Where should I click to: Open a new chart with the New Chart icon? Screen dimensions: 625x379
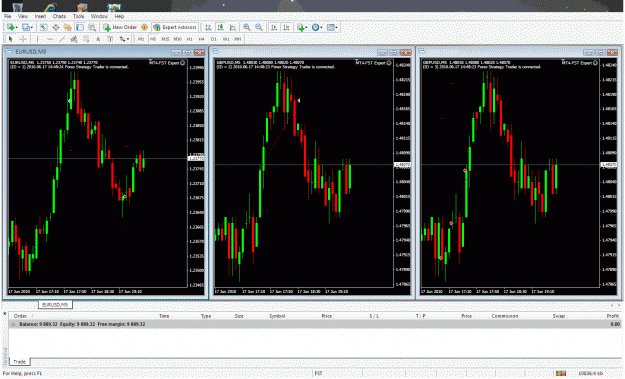pyautogui.click(x=10, y=27)
